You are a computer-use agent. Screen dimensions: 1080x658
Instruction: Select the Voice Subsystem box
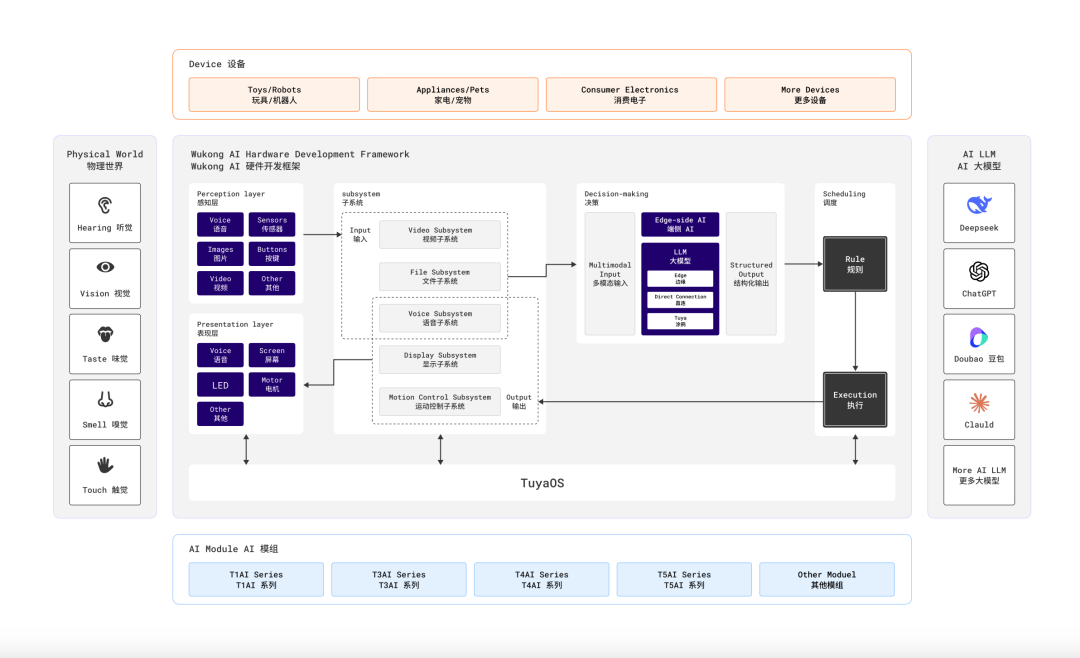tap(440, 318)
